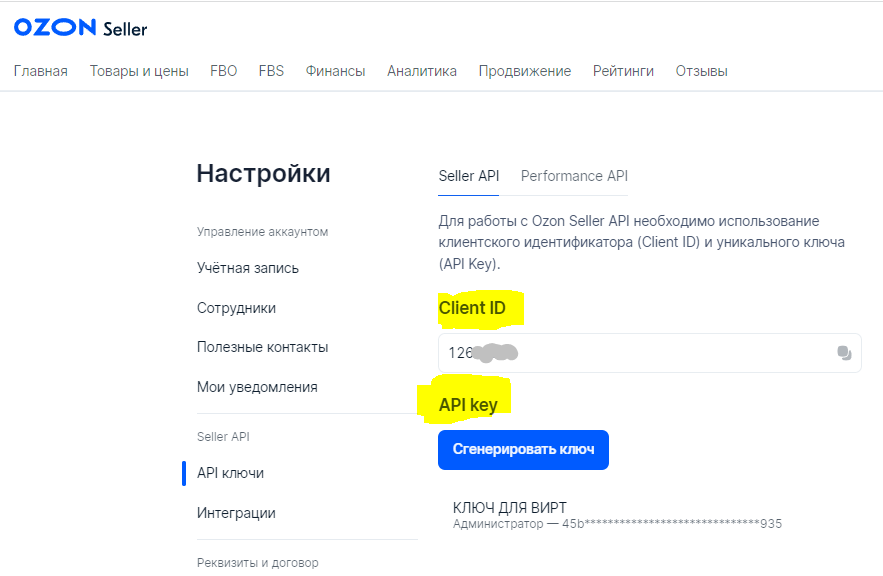The width and height of the screenshot is (883, 576).
Task: Copy the Client ID value icon
Action: click(x=844, y=353)
